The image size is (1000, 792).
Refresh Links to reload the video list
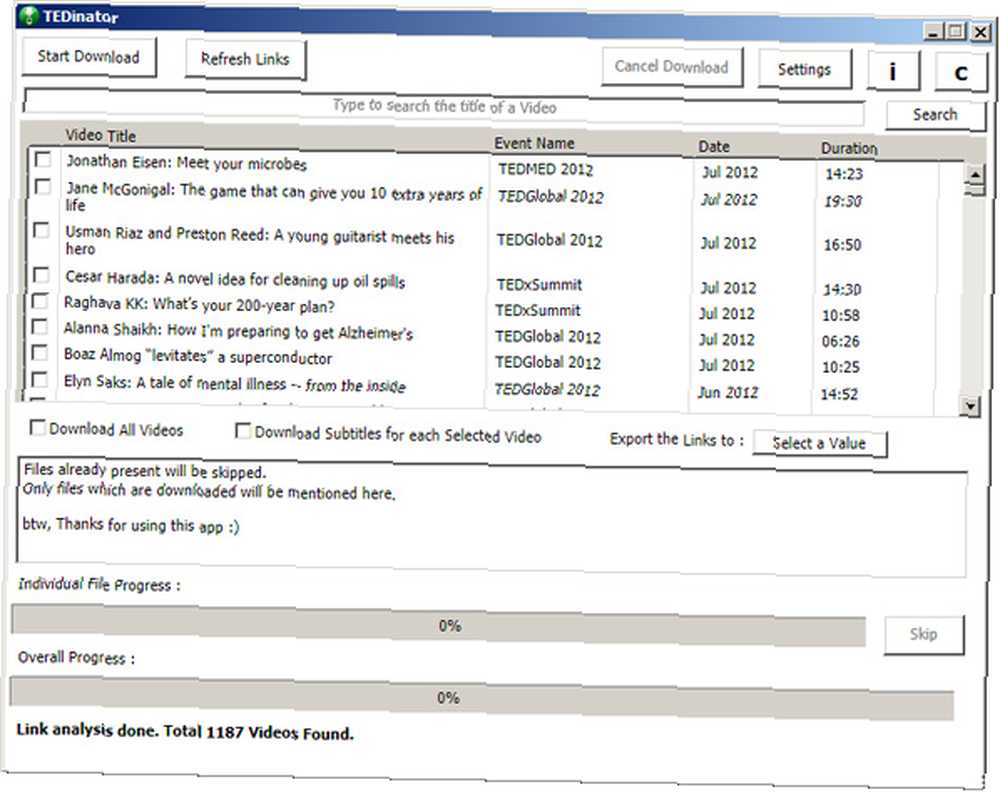pyautogui.click(x=245, y=59)
